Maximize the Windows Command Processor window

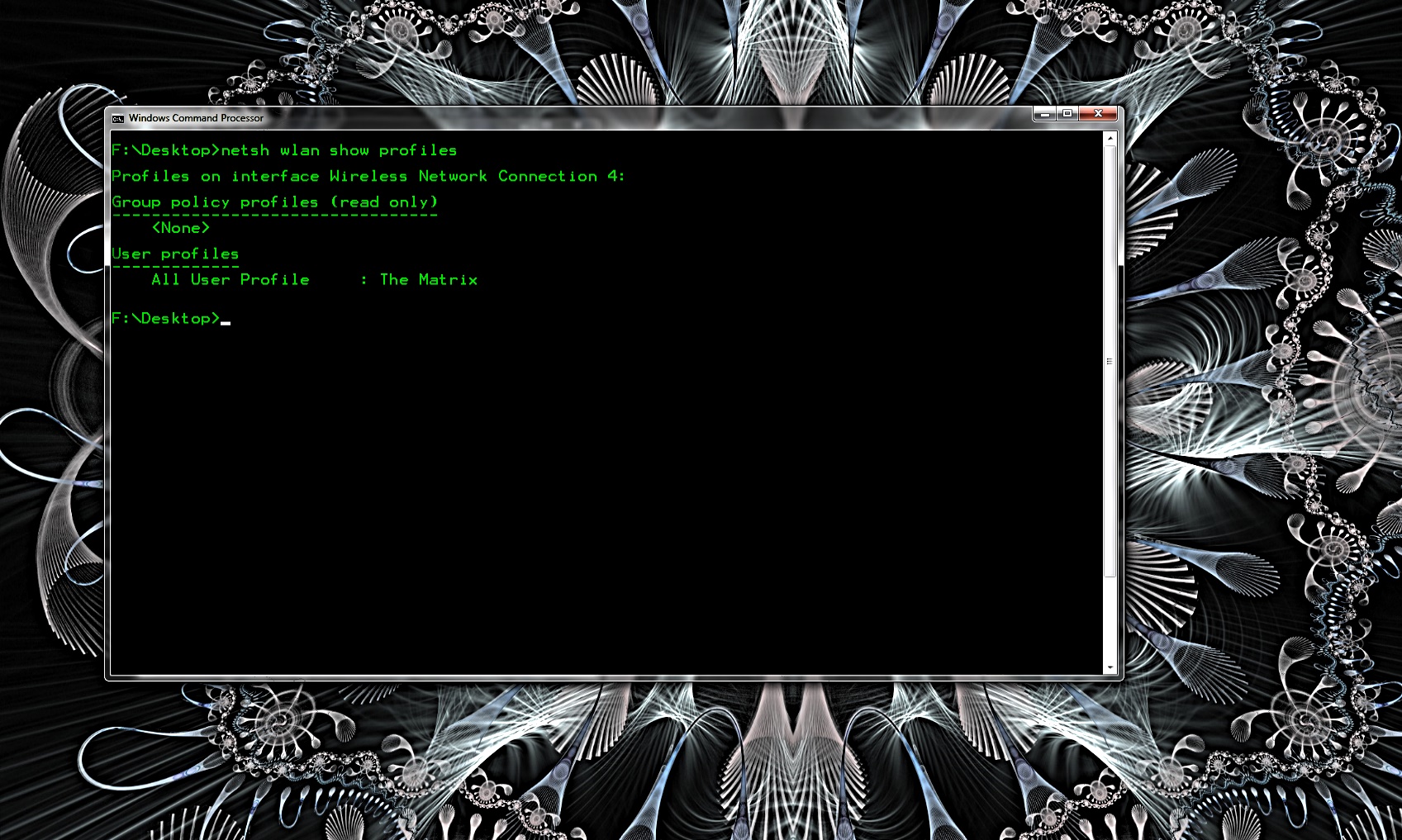(x=1067, y=114)
